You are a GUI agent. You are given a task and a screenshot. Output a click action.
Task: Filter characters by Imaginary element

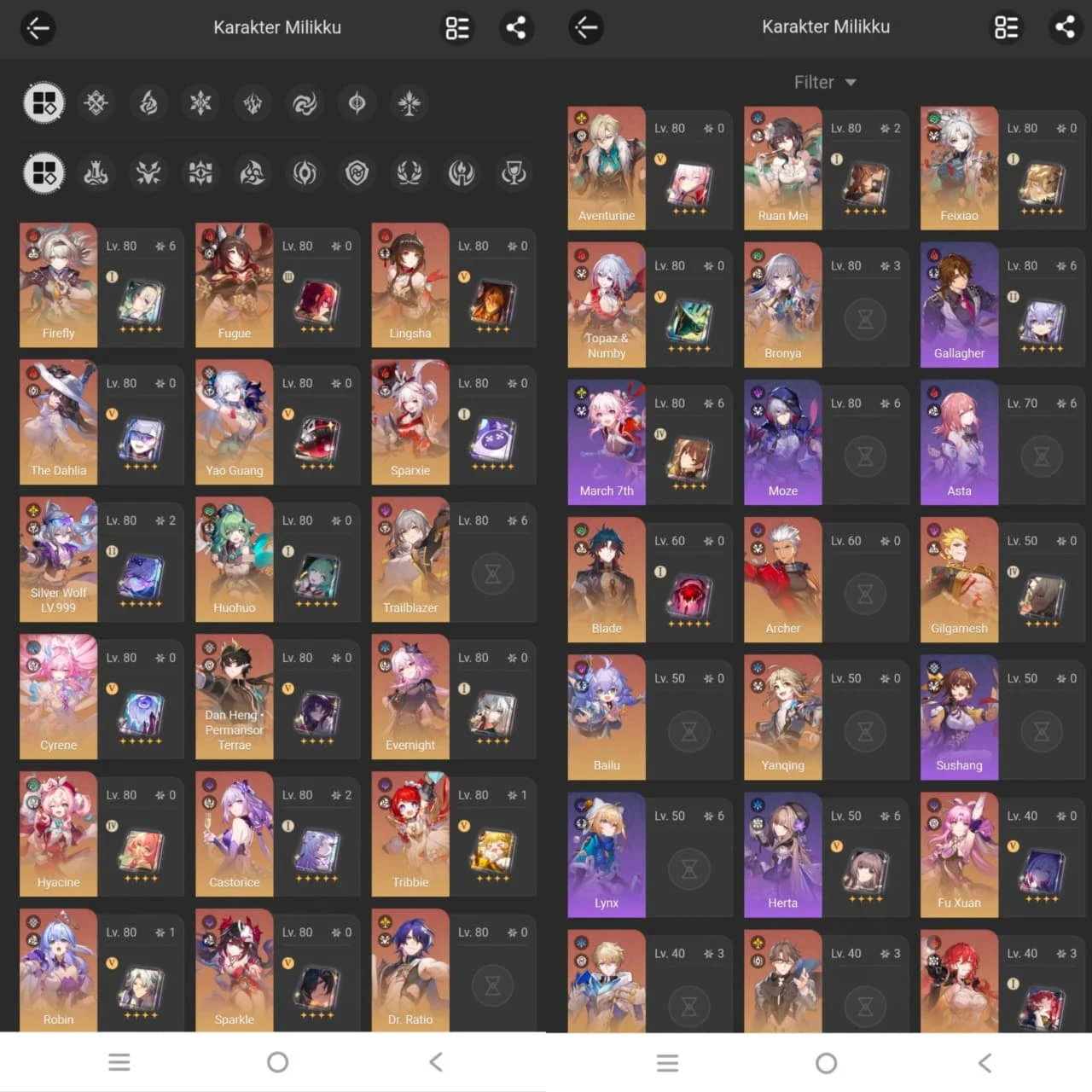pos(409,103)
